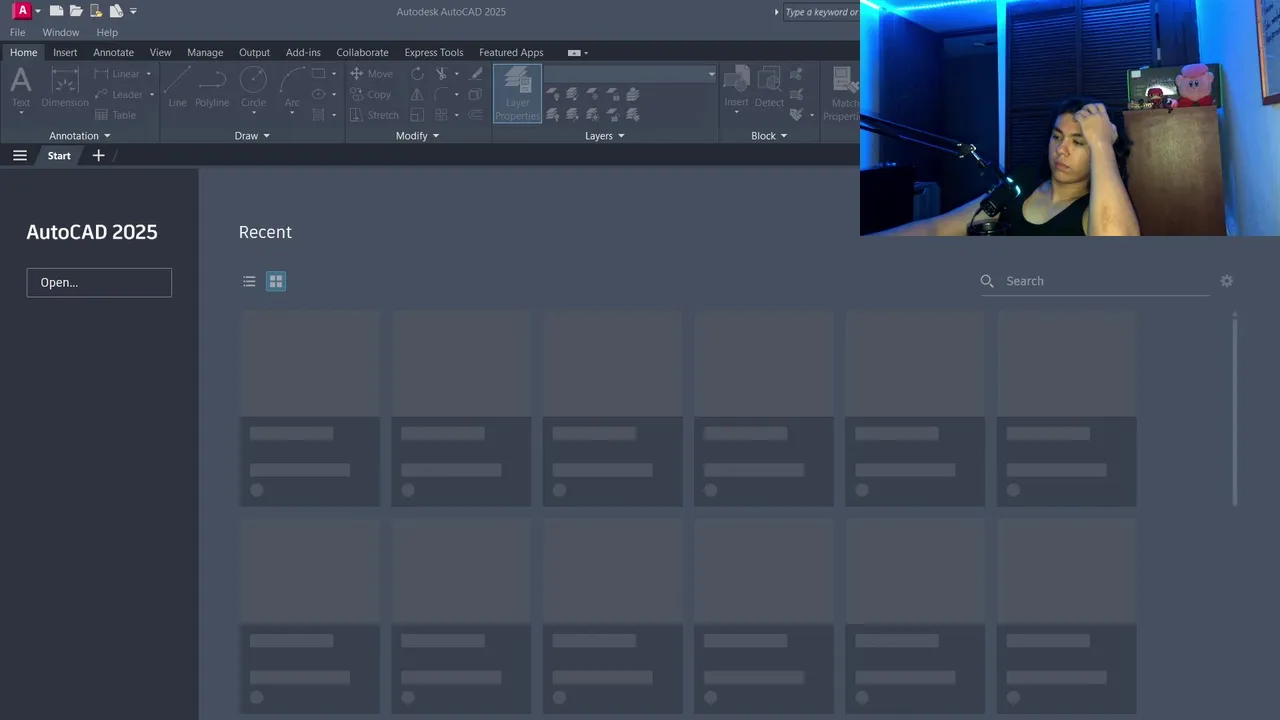Click the Erase icon in Modify panel
The height and width of the screenshot is (720, 1280).
[x=476, y=74]
